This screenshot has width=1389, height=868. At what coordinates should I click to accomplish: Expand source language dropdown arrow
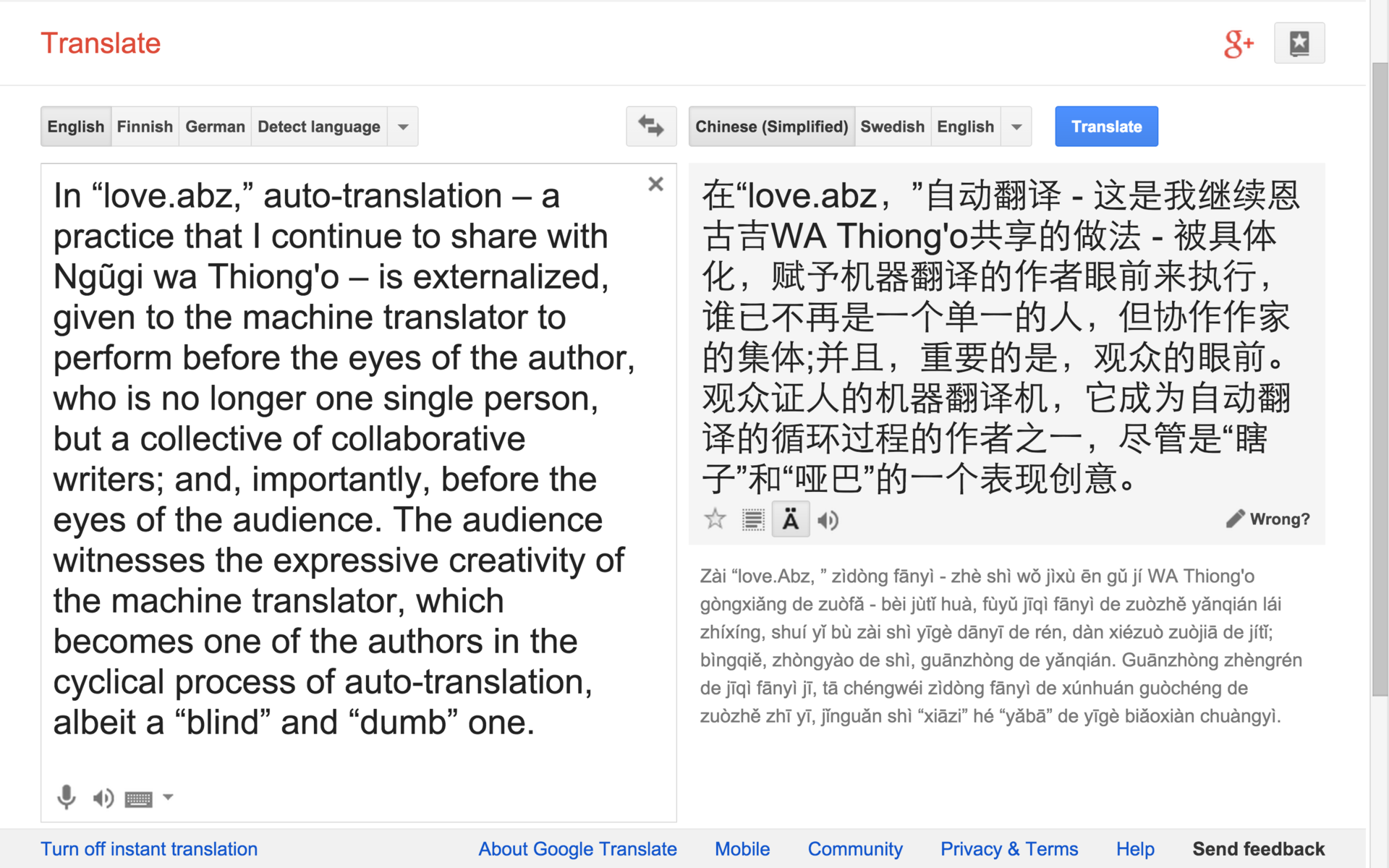pos(403,127)
